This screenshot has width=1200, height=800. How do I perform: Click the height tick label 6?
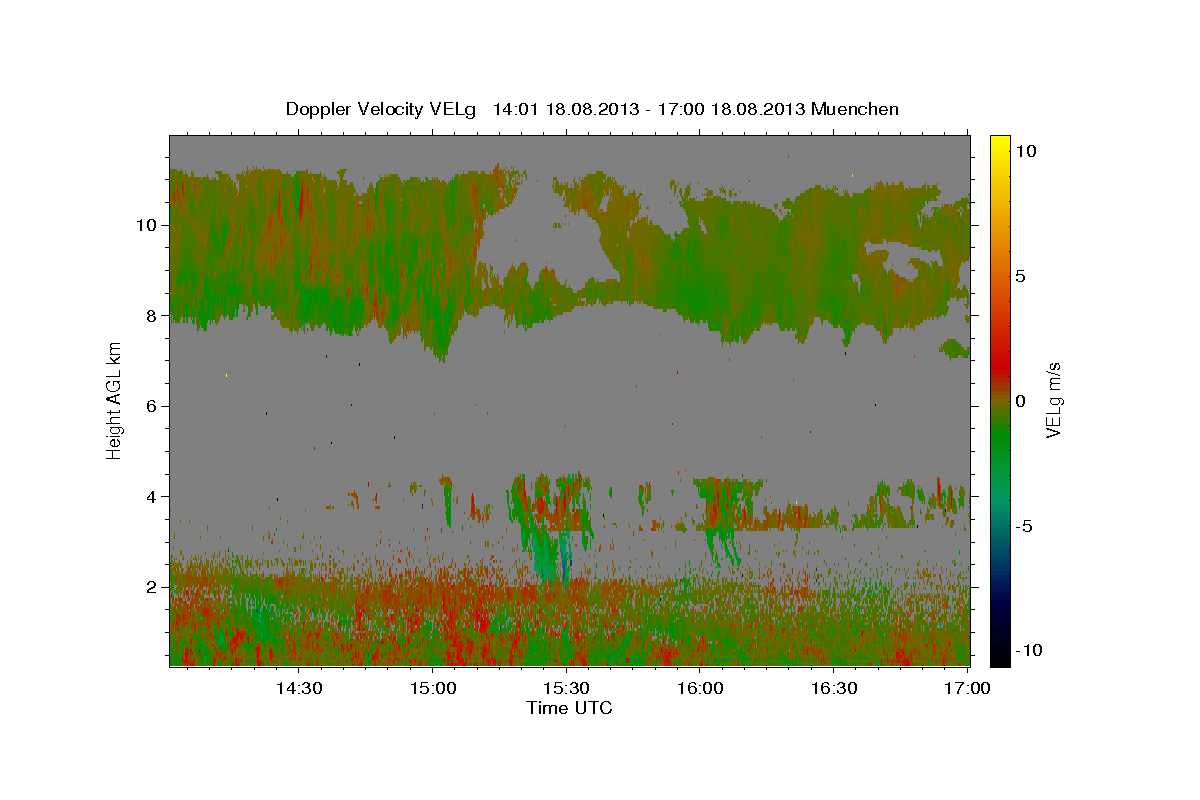pyautogui.click(x=153, y=405)
